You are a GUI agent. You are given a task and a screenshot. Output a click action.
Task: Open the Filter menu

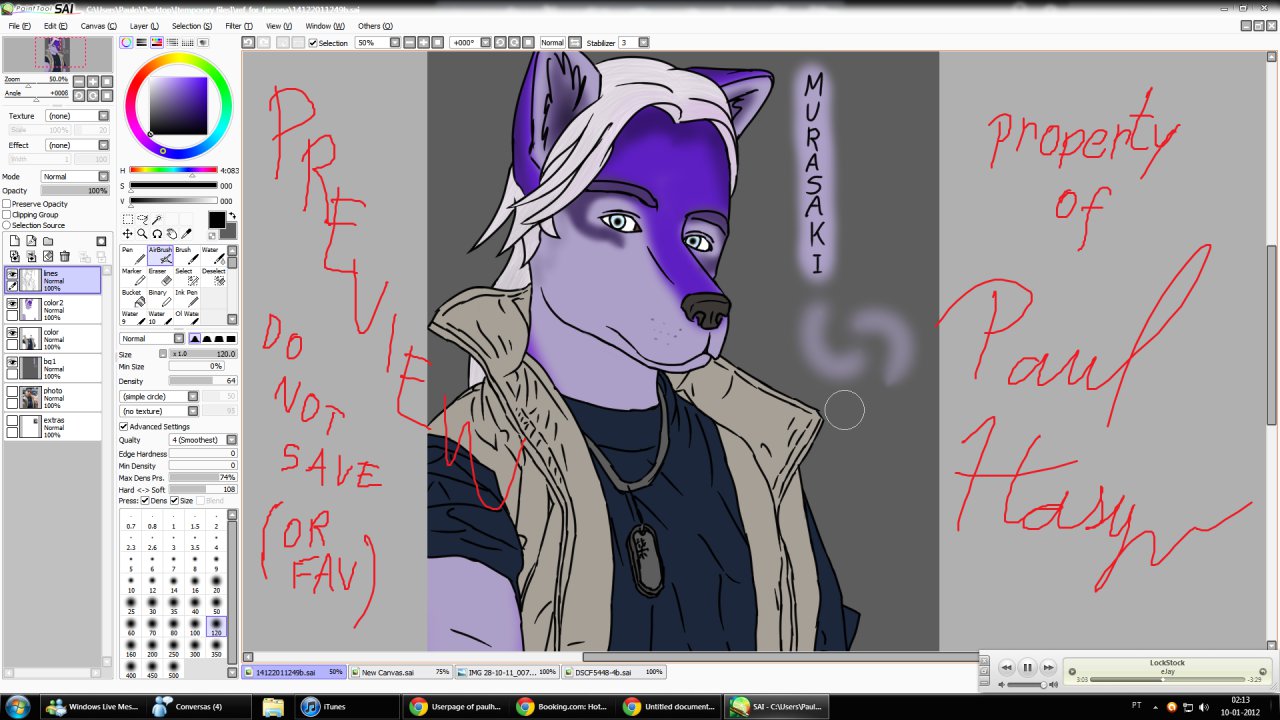[x=238, y=26]
